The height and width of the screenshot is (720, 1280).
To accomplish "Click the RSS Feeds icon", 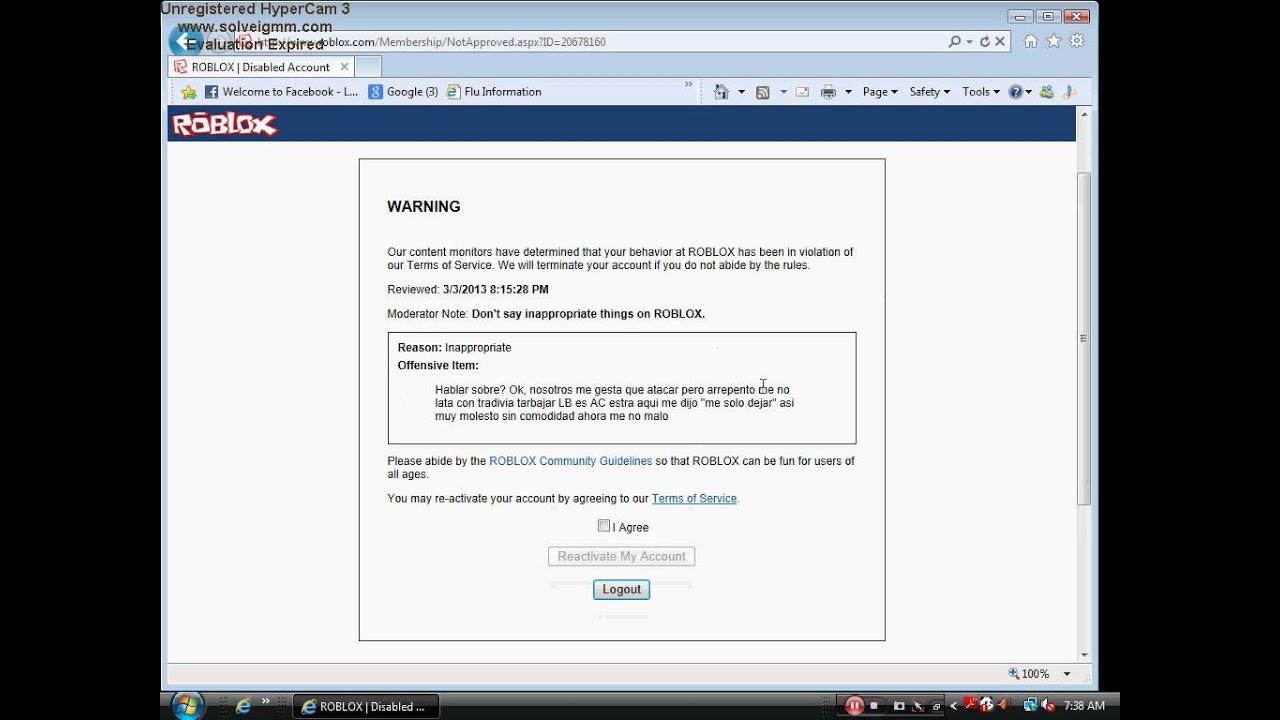I will [762, 92].
